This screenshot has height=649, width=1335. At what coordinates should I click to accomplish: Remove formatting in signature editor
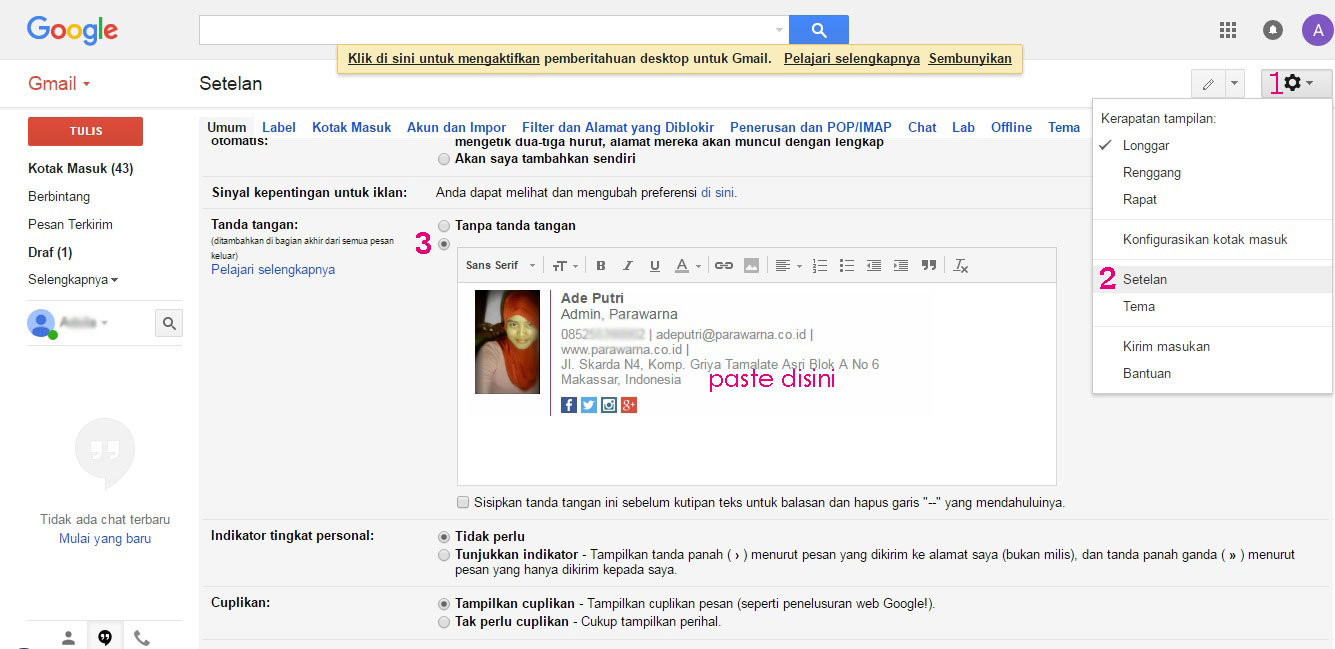click(961, 265)
